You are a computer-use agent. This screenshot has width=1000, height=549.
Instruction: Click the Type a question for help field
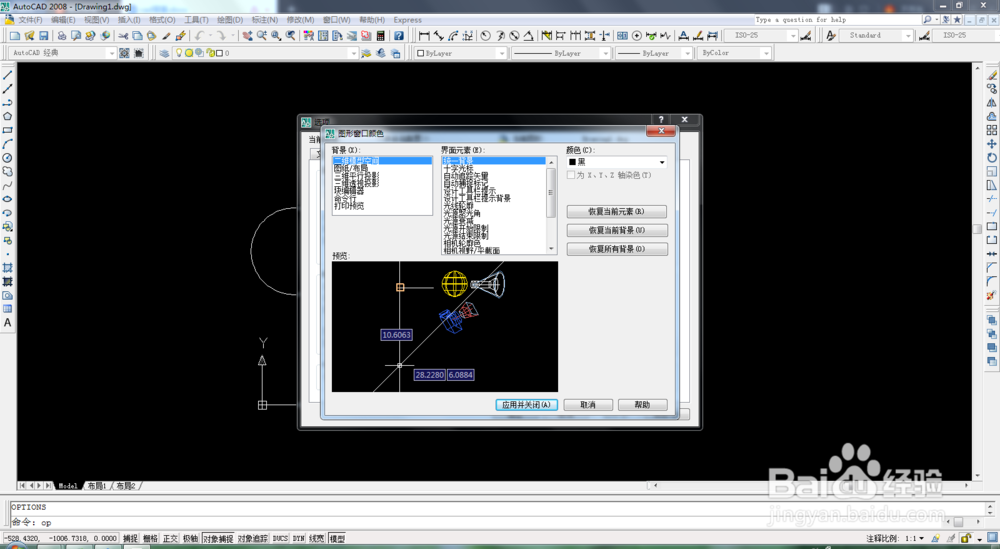[x=837, y=20]
